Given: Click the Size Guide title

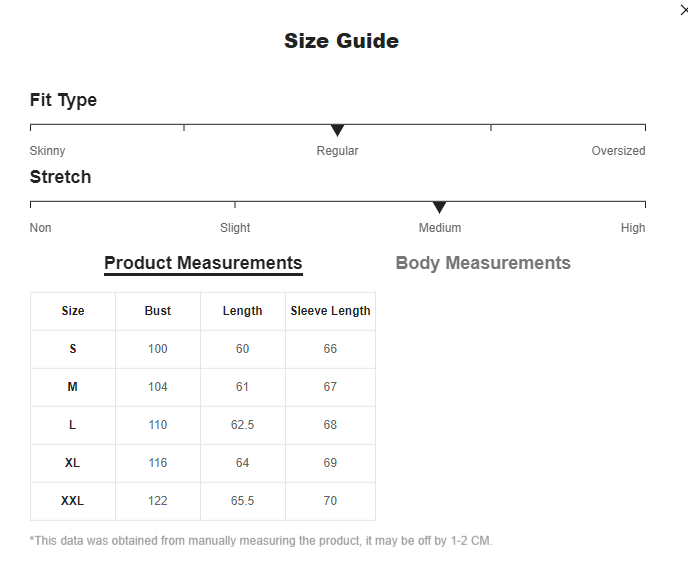Looking at the screenshot, I should [341, 41].
